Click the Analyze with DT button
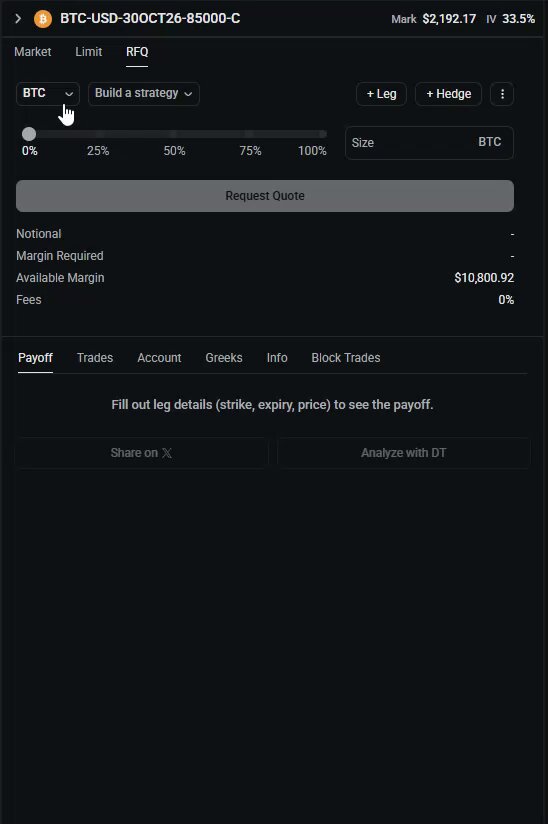Screen dimensions: 548x824 404,453
